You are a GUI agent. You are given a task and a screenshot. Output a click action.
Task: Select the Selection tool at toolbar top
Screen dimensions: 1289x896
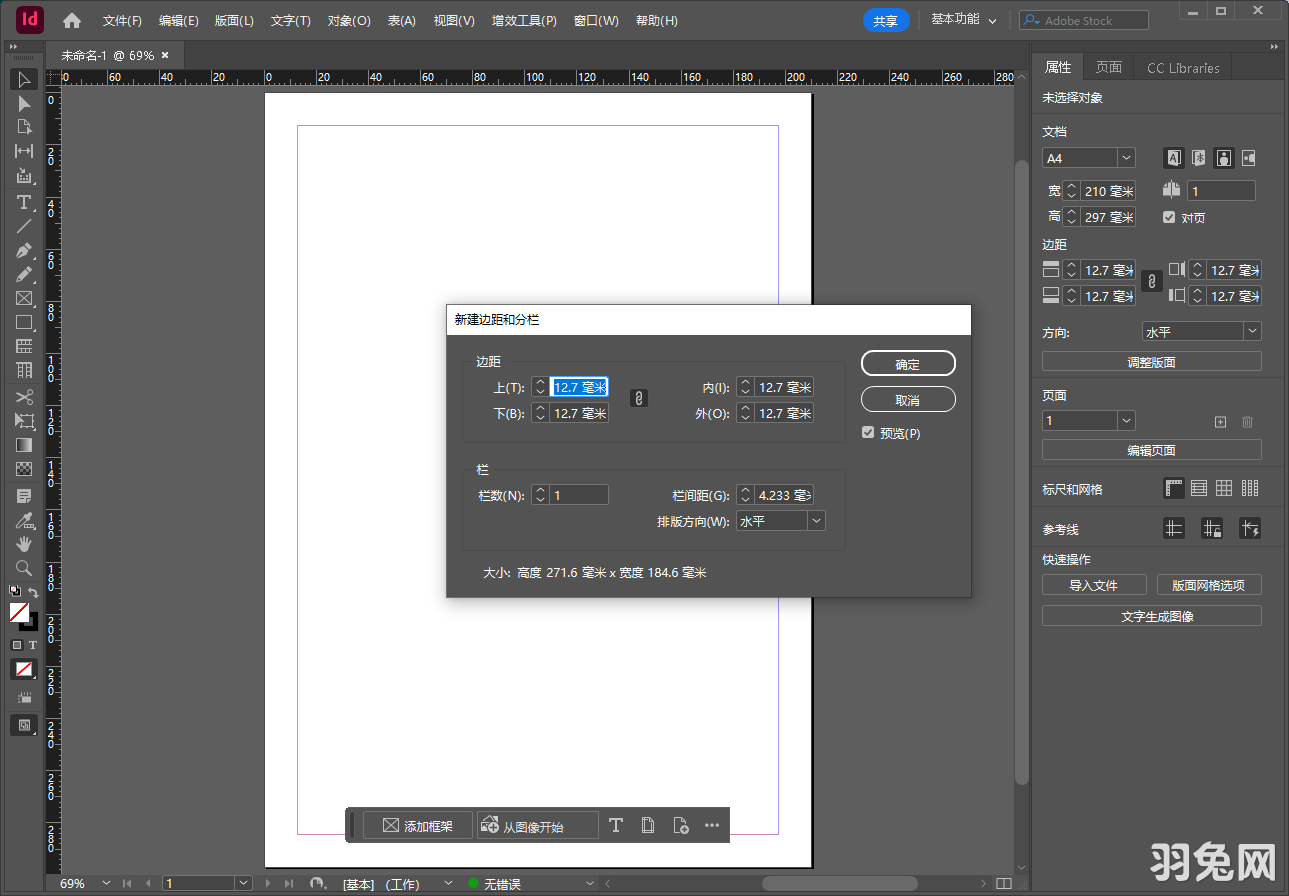pos(25,79)
